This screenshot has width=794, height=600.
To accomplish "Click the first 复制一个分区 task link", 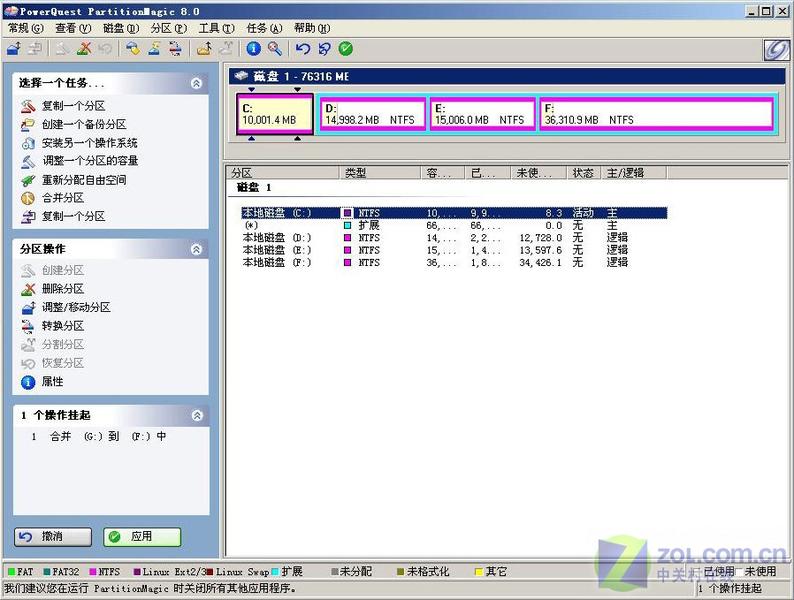I will pos(73,106).
